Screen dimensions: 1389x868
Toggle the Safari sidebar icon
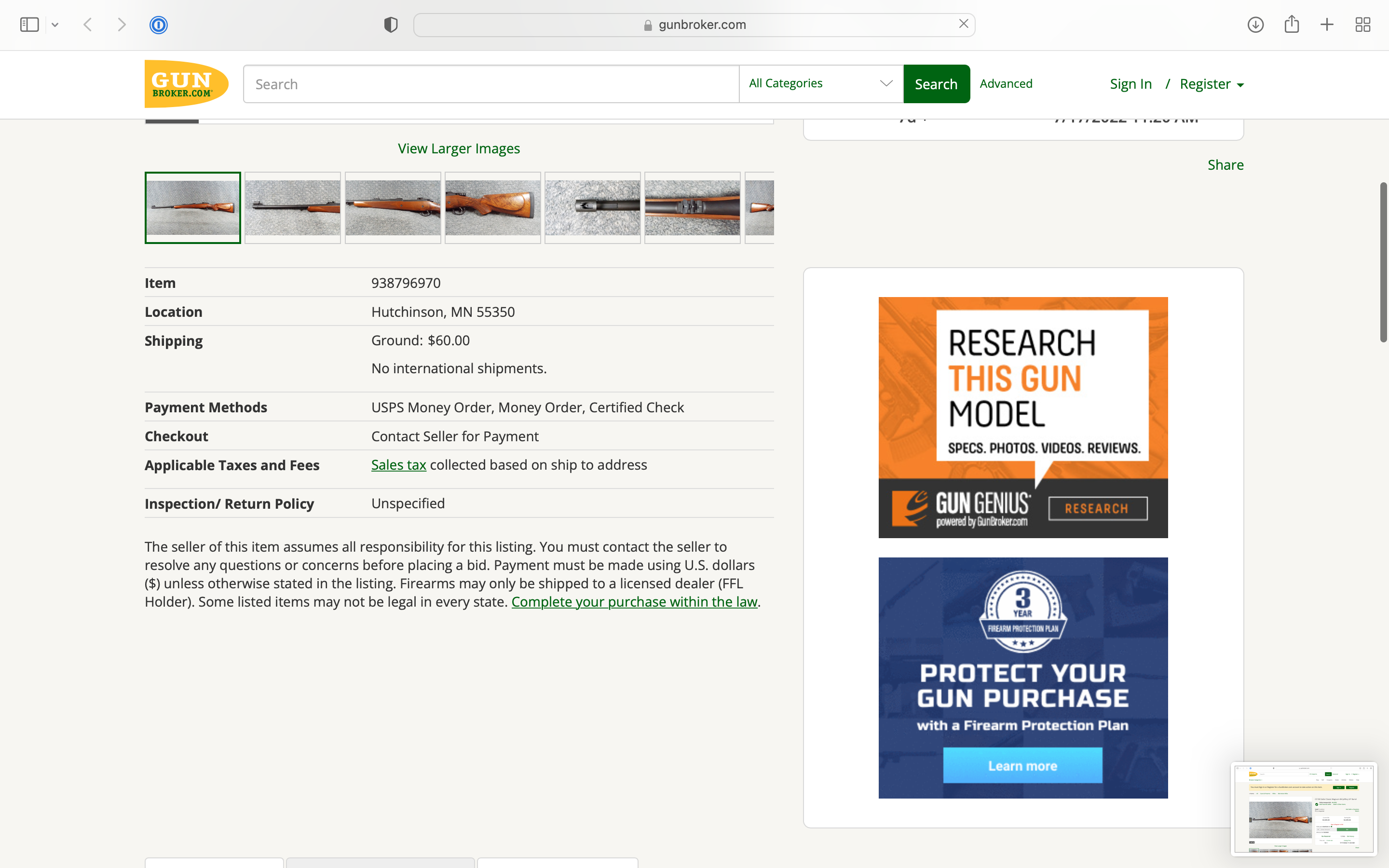29,25
